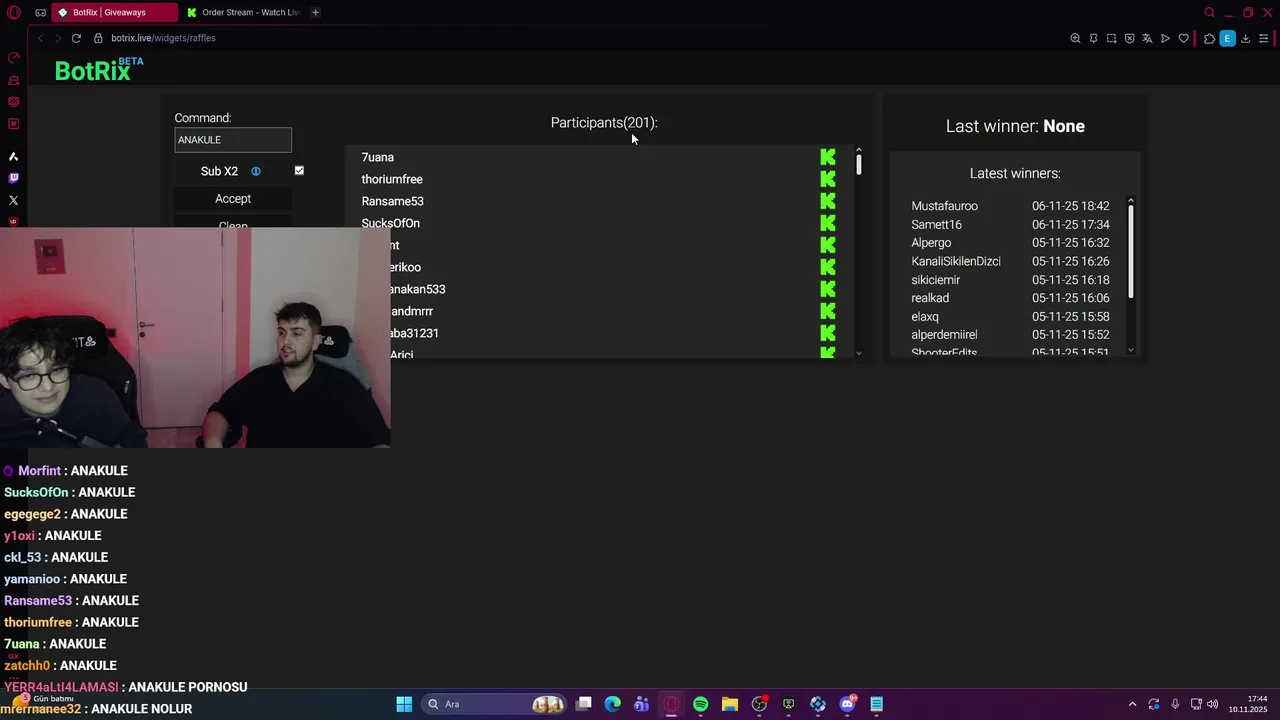Open the blue E profile icon
Screen dimensions: 1280x720
pos(1227,38)
